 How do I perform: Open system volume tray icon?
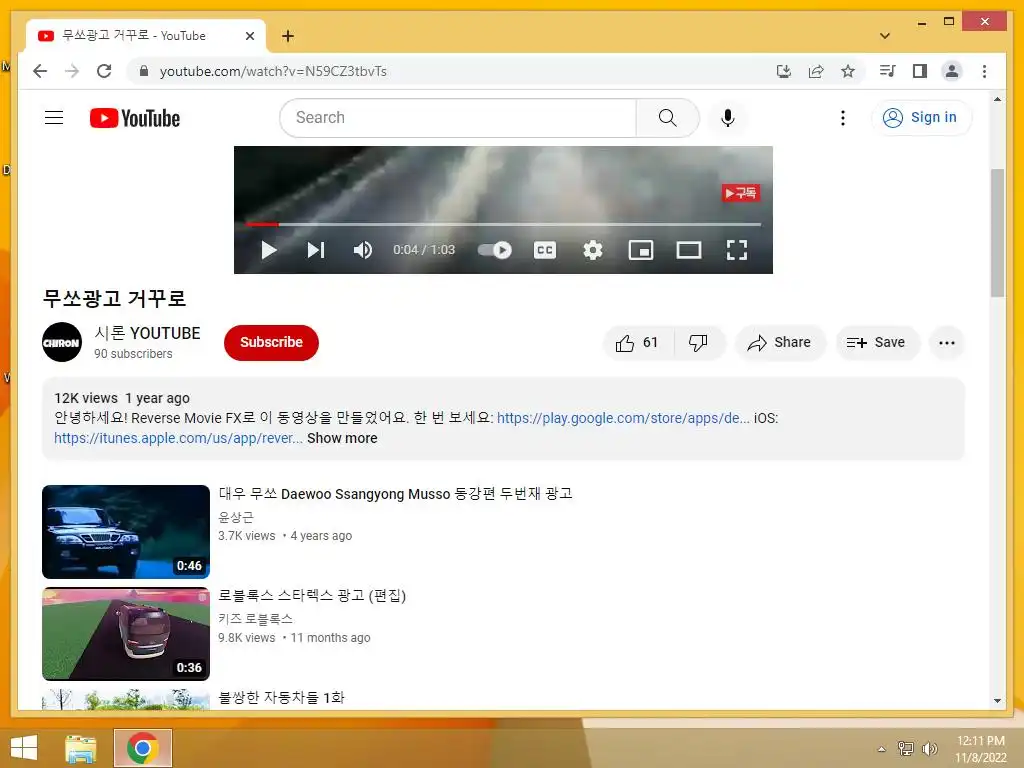(929, 748)
